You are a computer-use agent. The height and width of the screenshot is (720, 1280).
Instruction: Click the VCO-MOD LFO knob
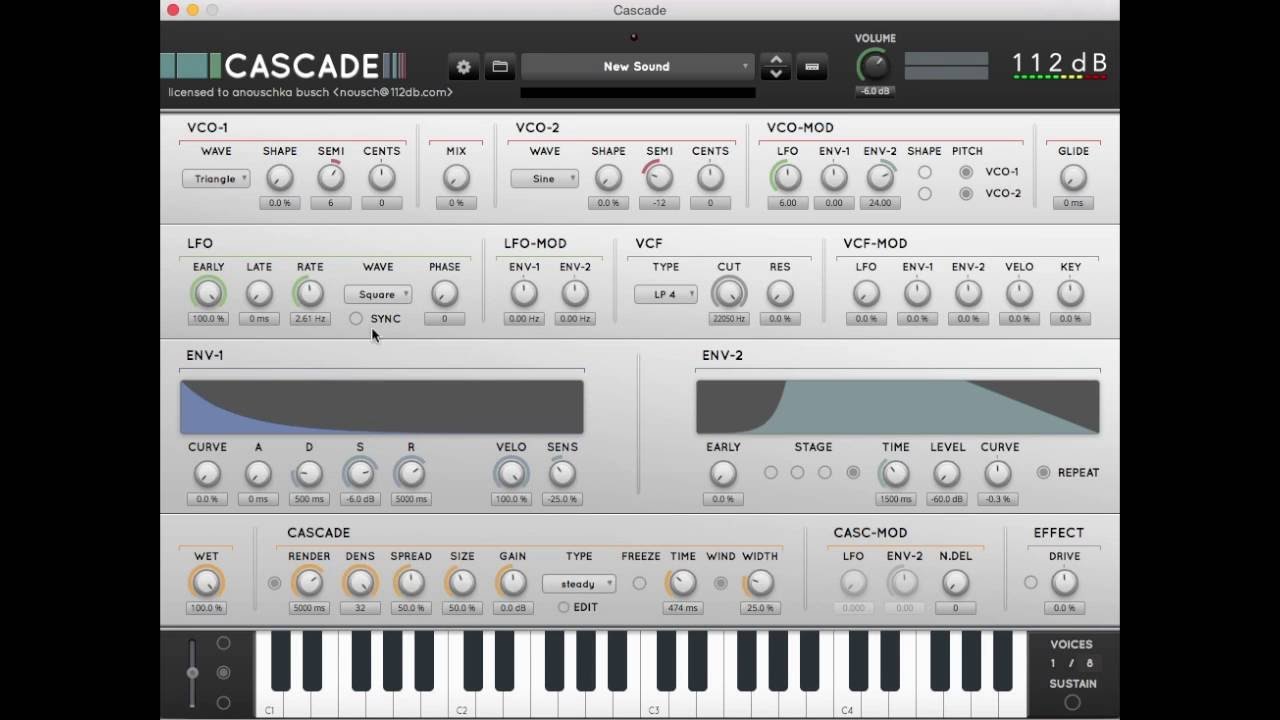[788, 178]
